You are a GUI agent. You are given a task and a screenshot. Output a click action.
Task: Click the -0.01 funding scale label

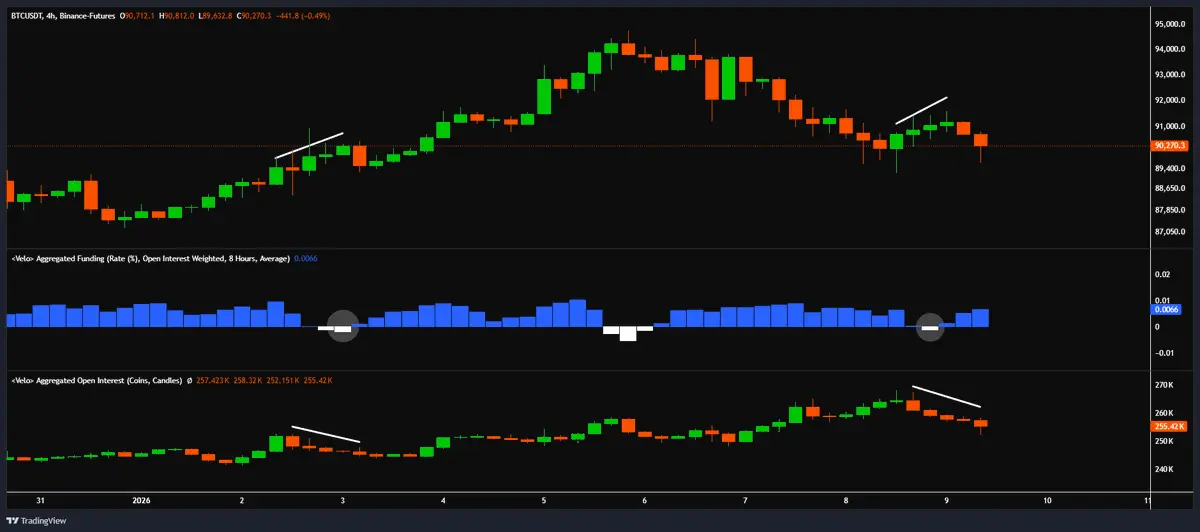(x=1164, y=352)
